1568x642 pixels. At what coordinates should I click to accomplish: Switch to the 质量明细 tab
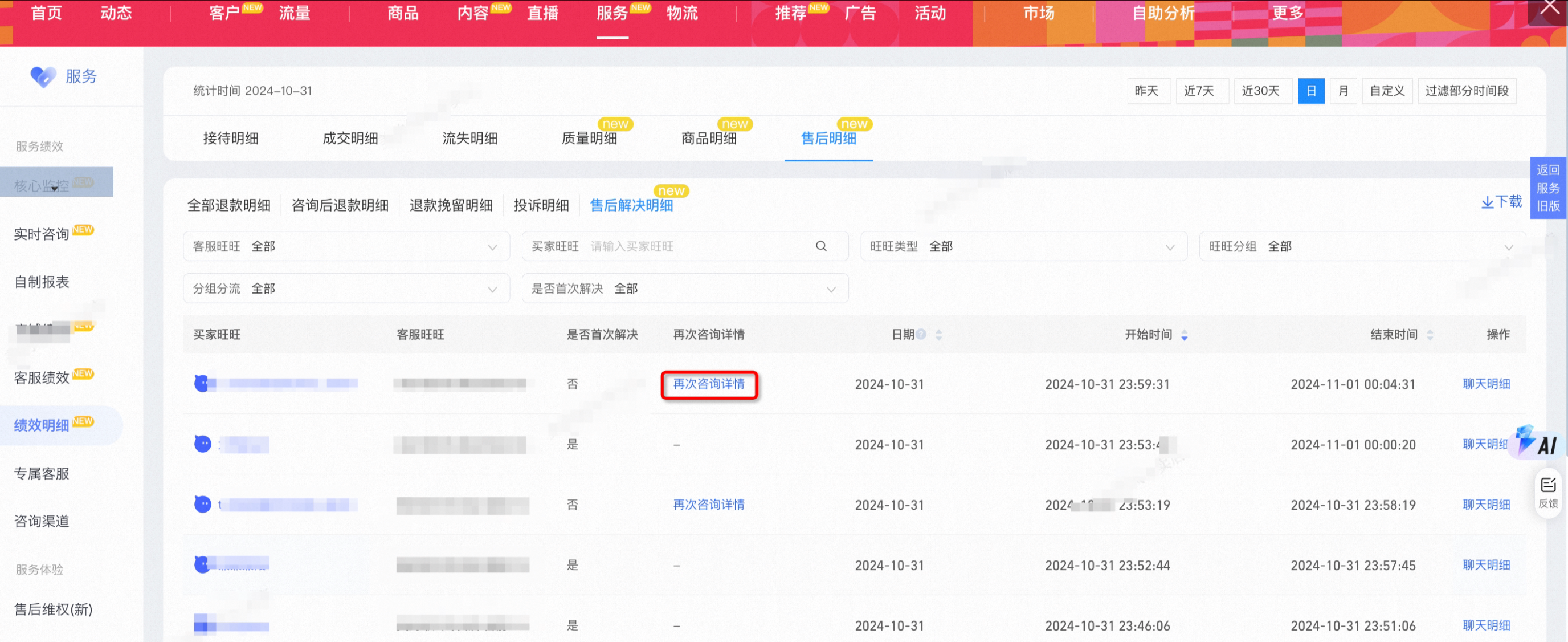pyautogui.click(x=589, y=139)
